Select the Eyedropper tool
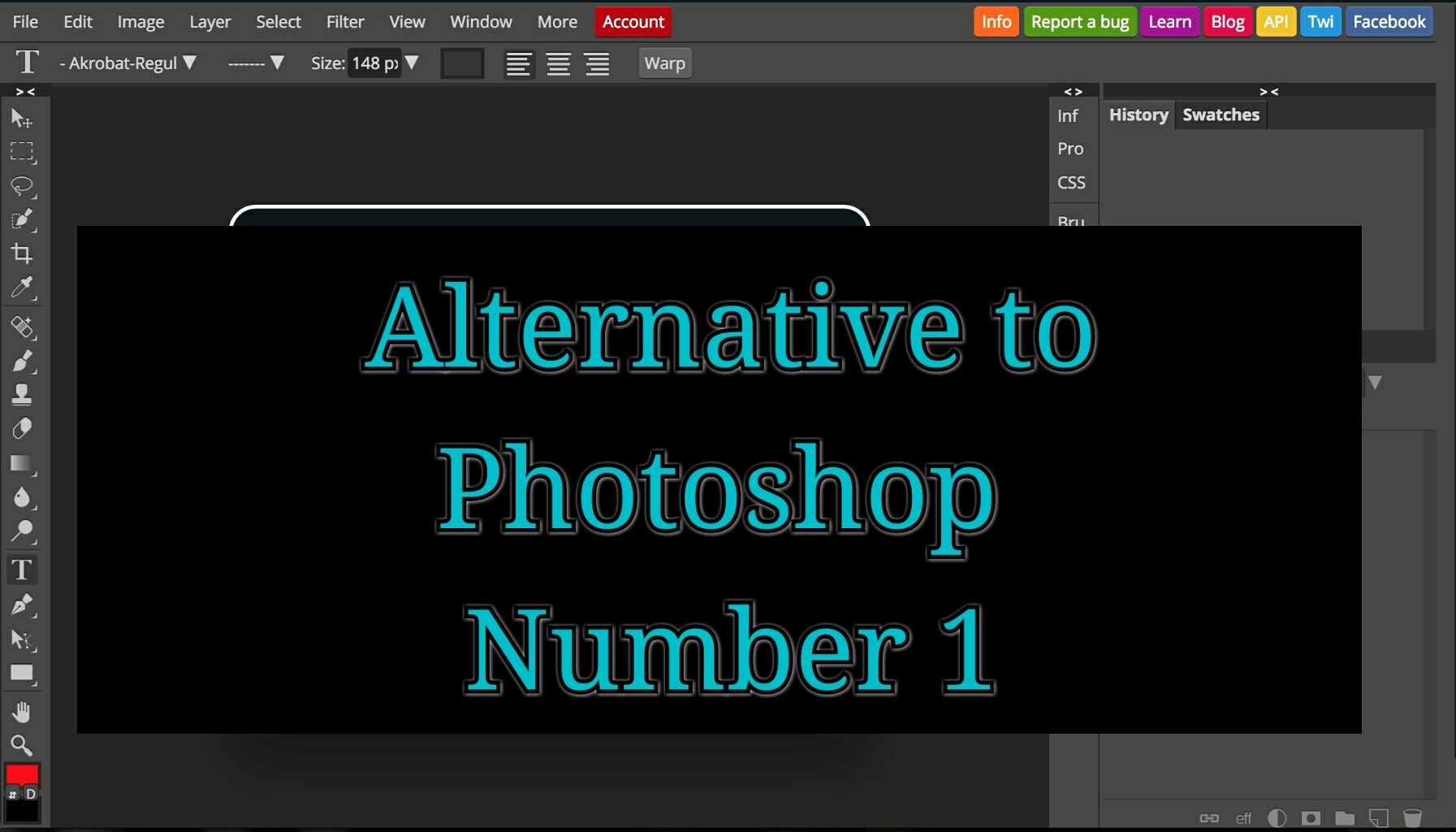Viewport: 1456px width, 832px height. coord(22,288)
